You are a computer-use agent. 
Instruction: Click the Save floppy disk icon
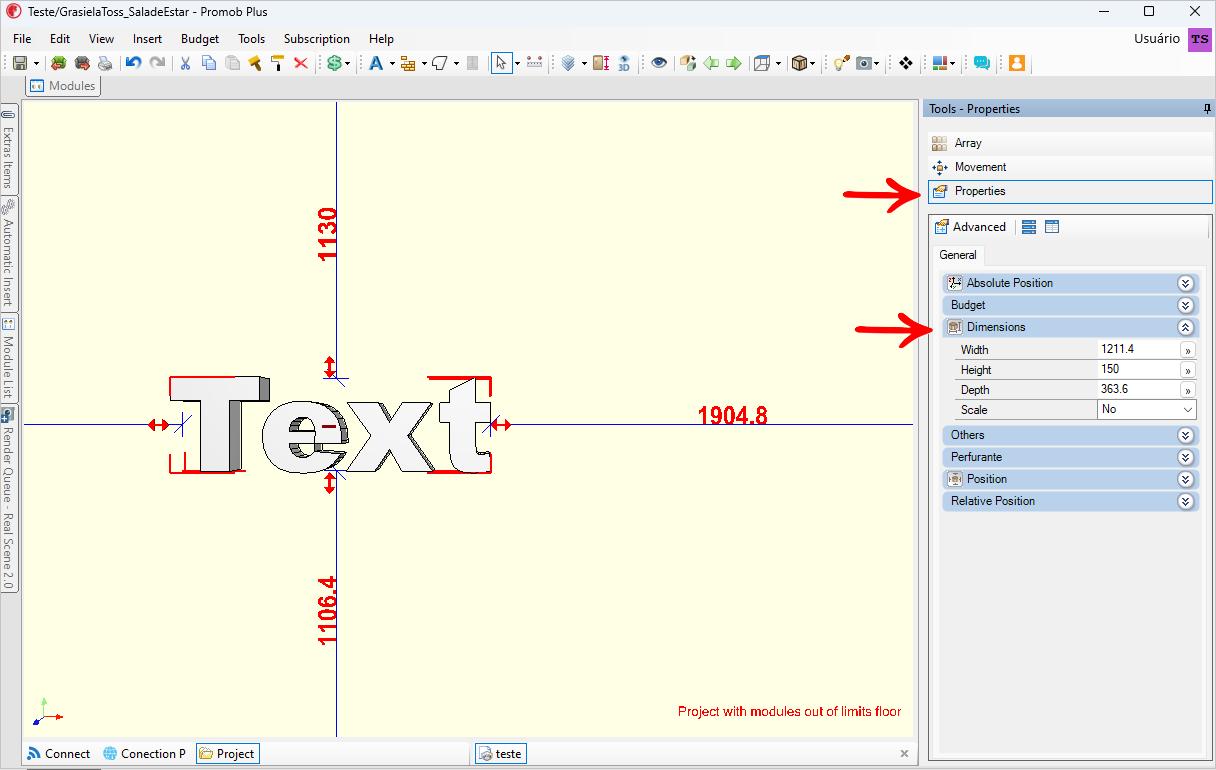click(x=19, y=63)
